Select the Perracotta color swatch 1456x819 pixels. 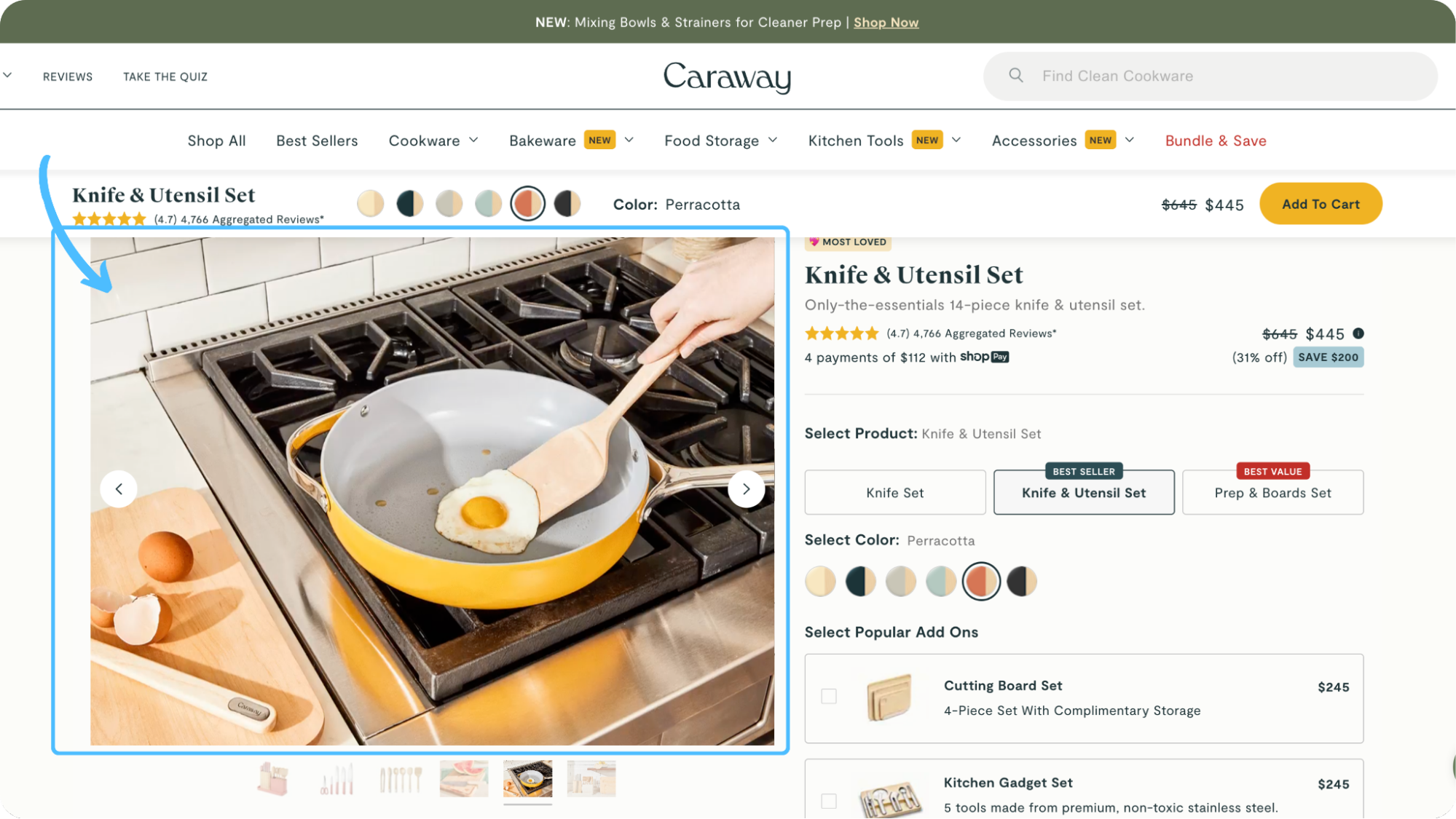coord(980,581)
